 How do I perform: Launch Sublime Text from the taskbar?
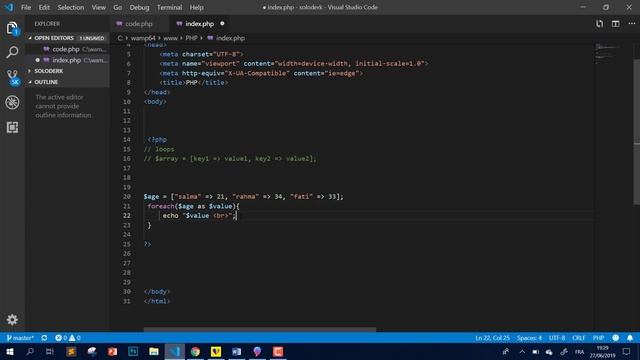click(x=71, y=351)
